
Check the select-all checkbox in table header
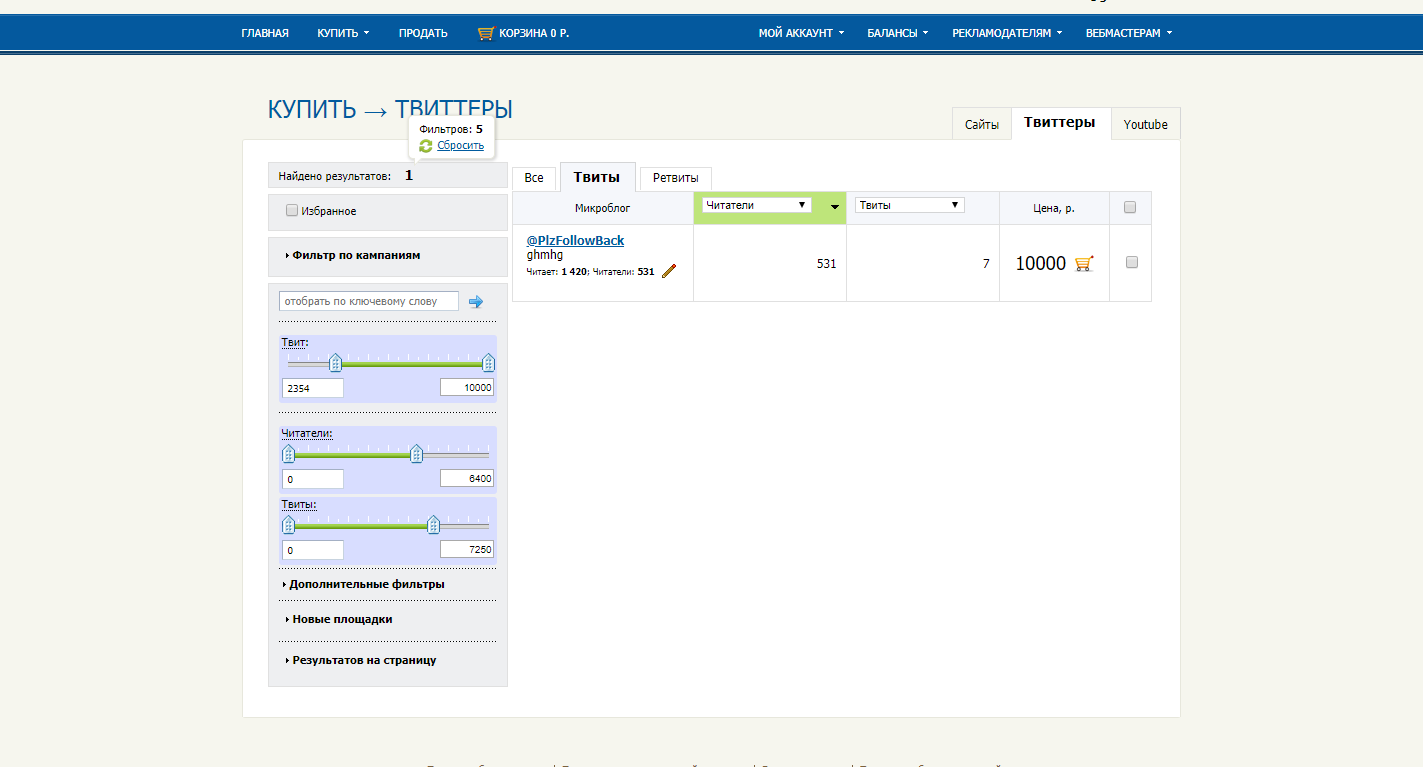[1130, 208]
